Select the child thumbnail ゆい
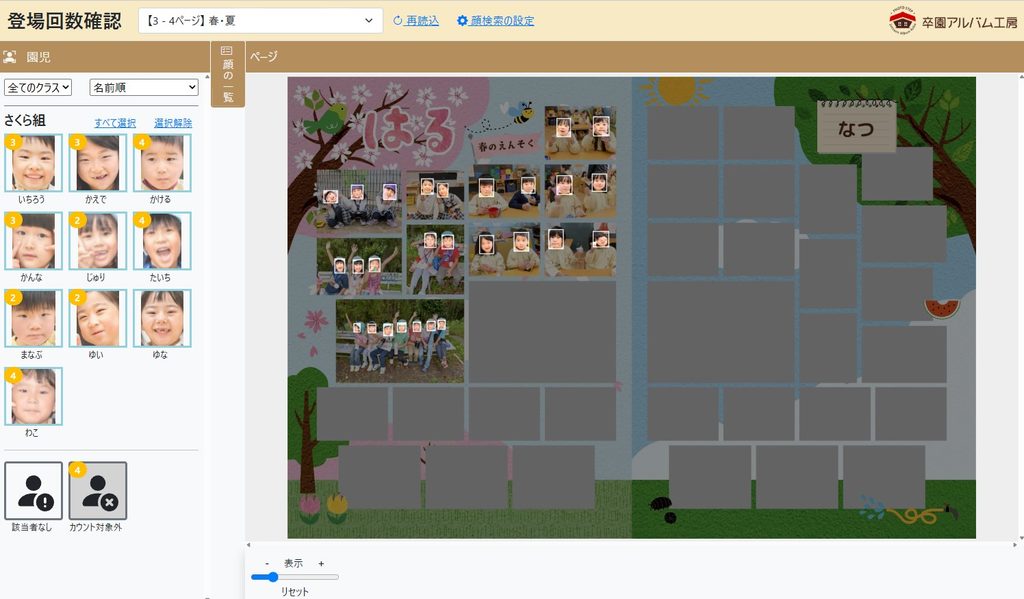 98,319
